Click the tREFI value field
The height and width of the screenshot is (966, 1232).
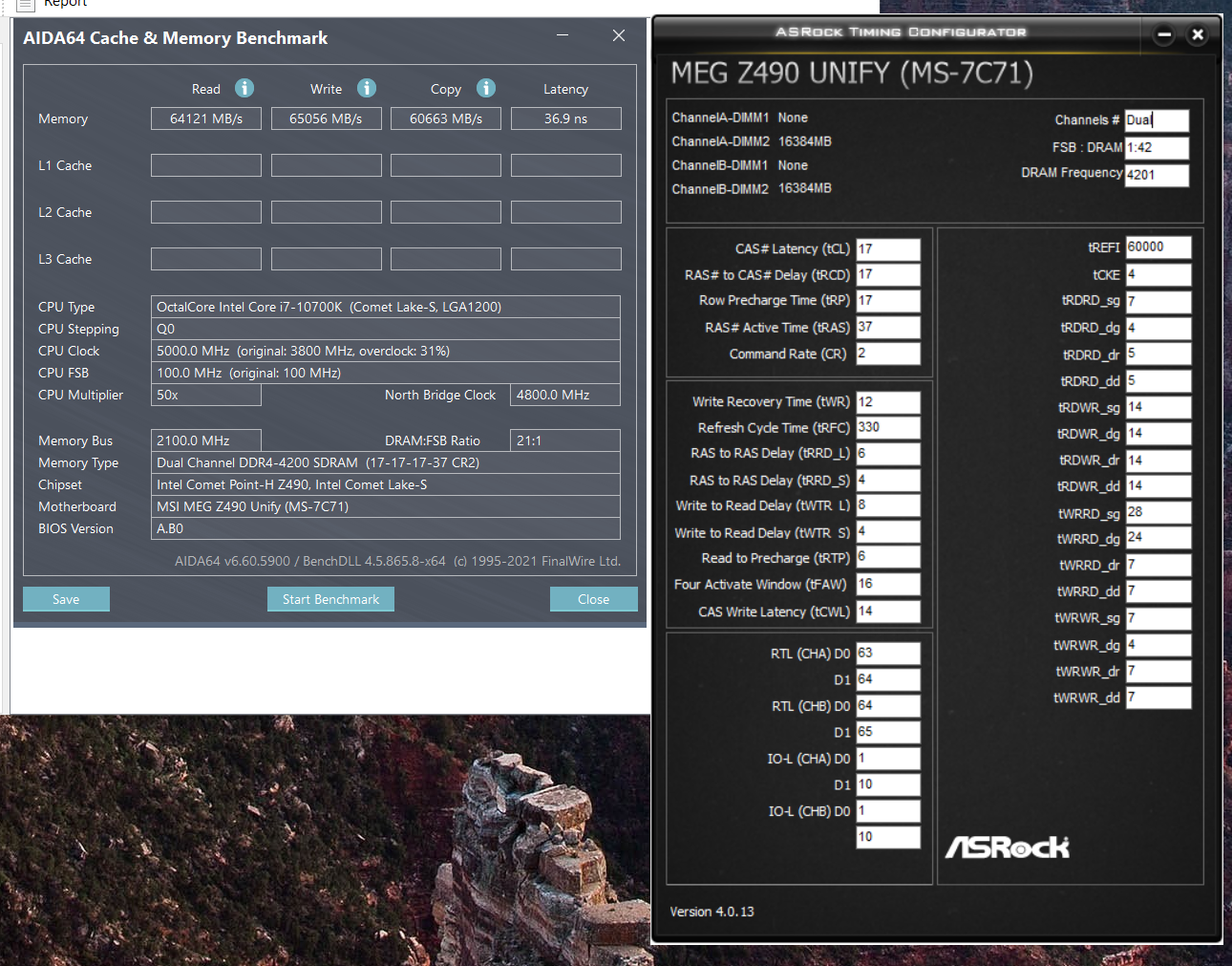pyautogui.click(x=1158, y=247)
